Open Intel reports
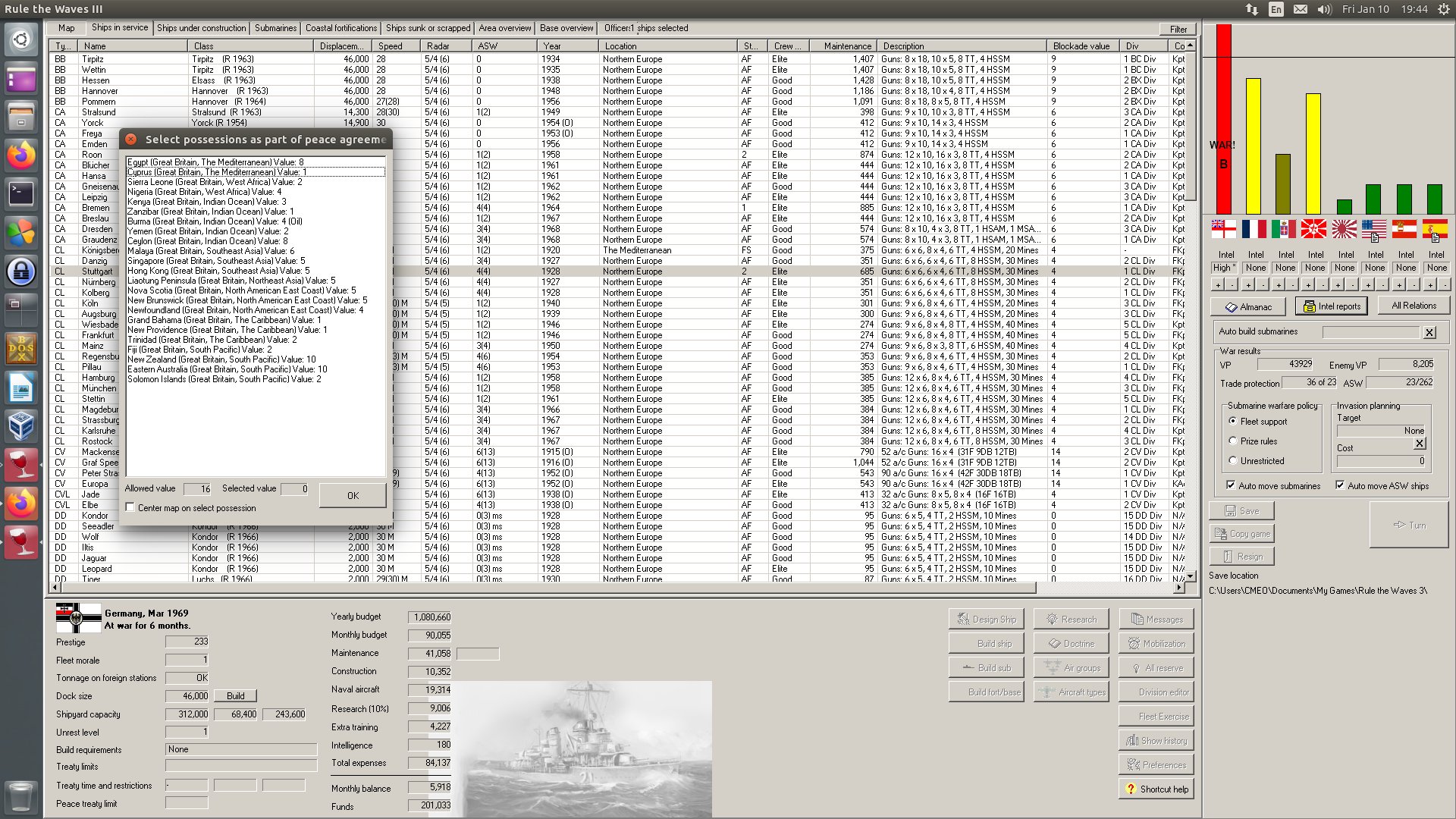The width and height of the screenshot is (1456, 819). (x=1331, y=306)
